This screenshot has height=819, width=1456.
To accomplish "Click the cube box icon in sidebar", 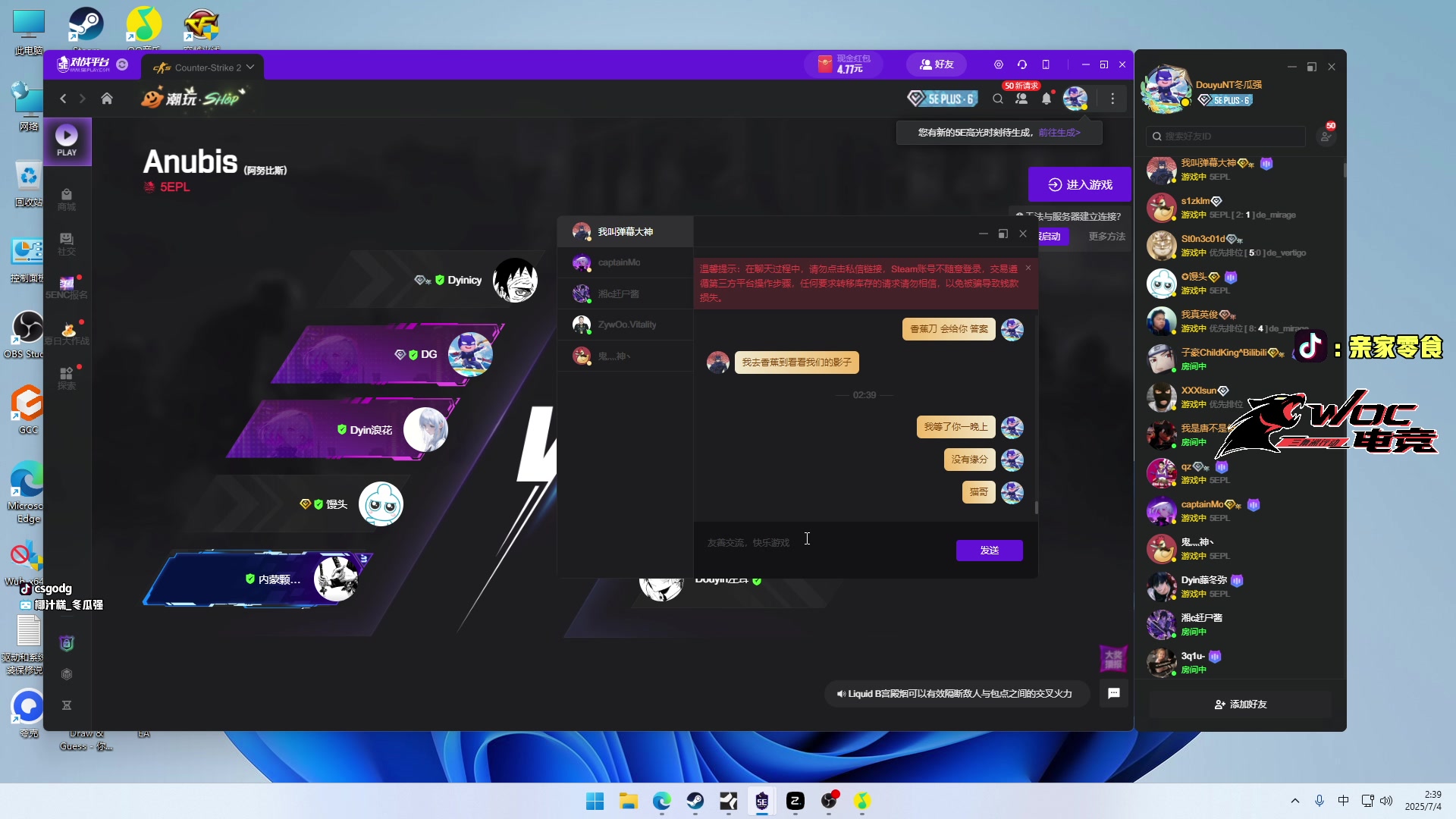I will [67, 674].
